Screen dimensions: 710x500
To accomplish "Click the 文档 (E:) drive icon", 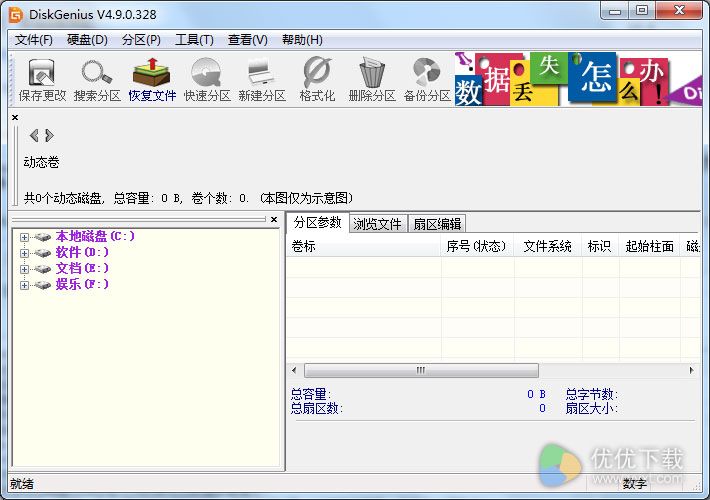I will point(43,269).
